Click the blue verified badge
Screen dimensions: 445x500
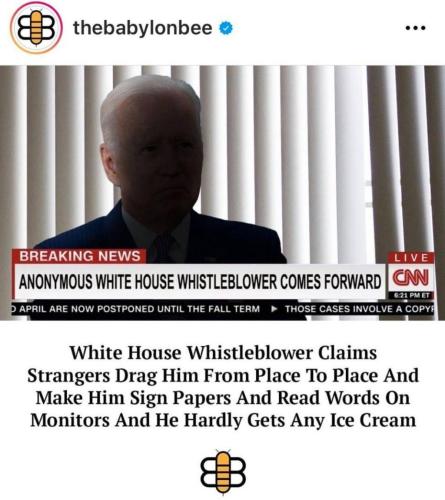tap(226, 28)
